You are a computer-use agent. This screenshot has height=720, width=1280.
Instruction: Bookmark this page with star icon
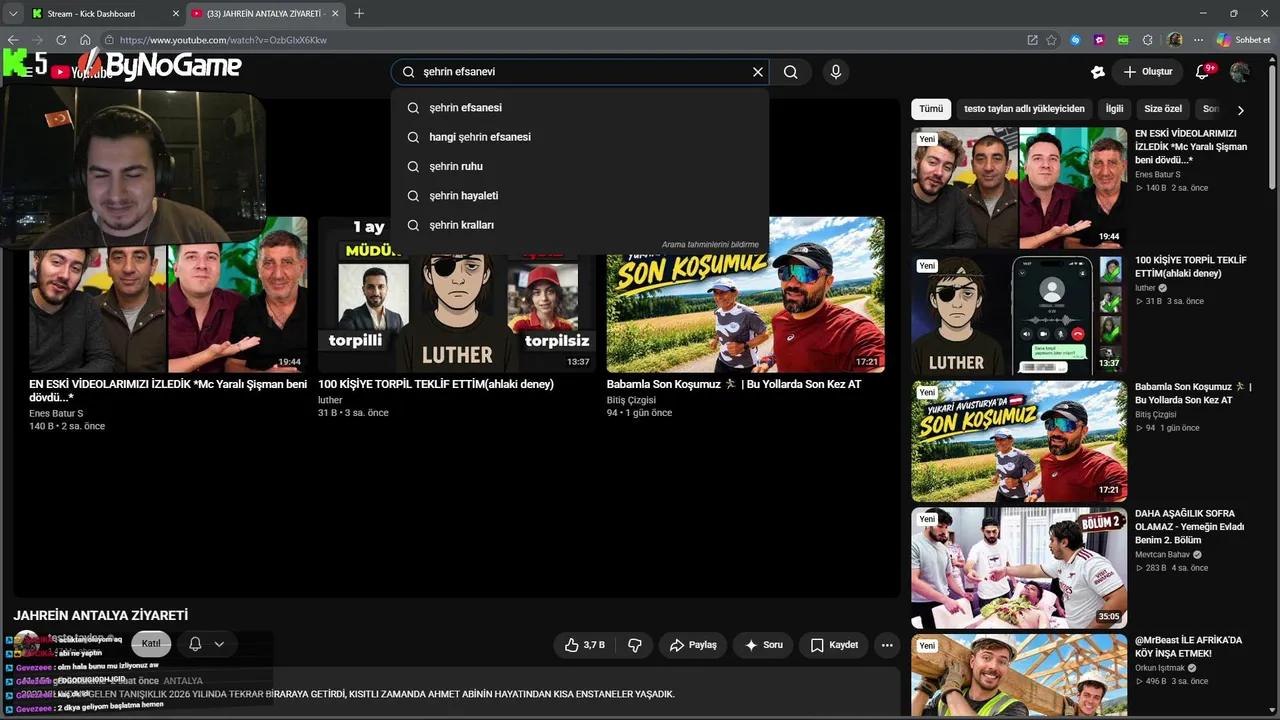(1052, 40)
